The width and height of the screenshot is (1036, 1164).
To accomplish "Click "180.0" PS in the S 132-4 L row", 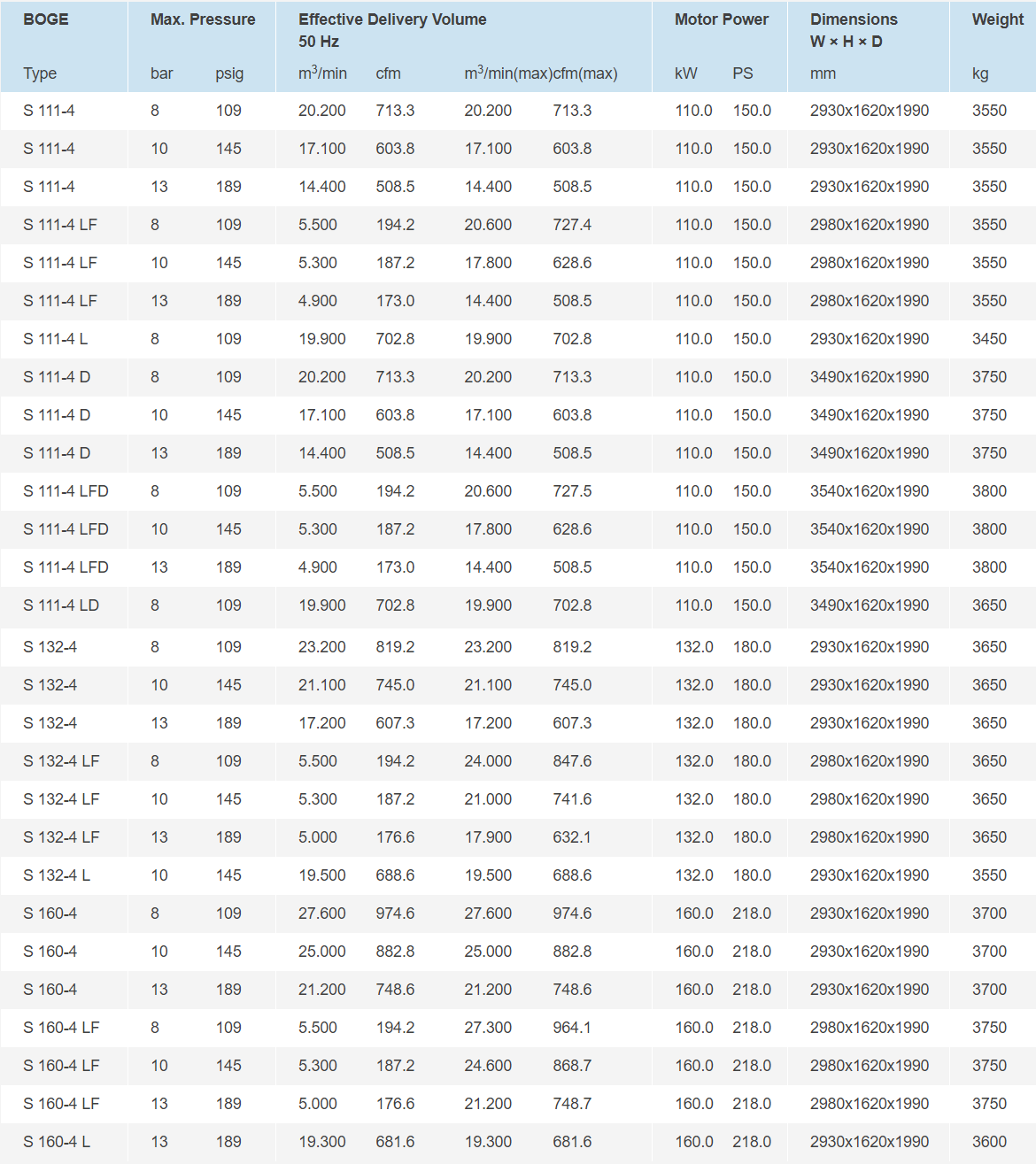I will click(x=752, y=875).
